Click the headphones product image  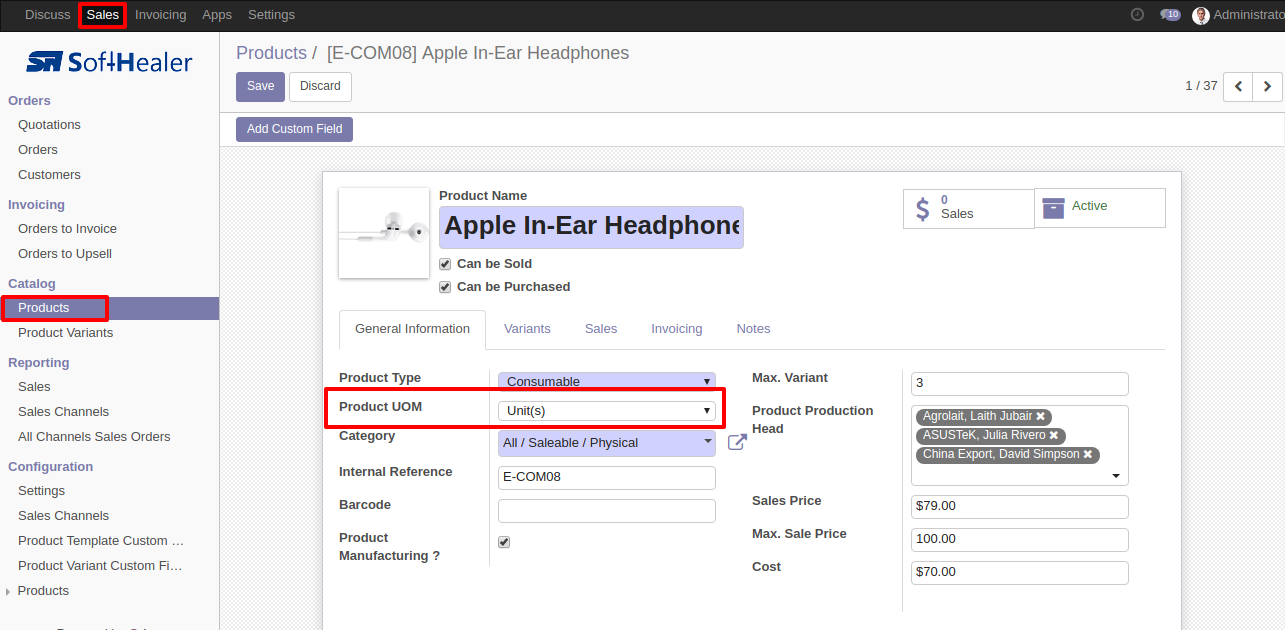click(384, 233)
